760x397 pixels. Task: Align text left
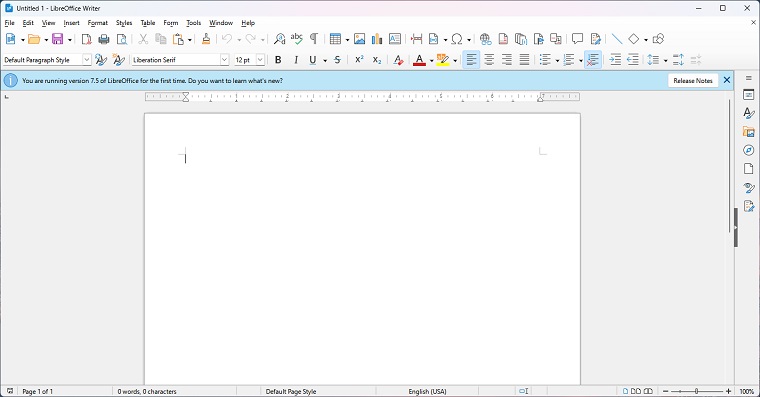coord(471,60)
